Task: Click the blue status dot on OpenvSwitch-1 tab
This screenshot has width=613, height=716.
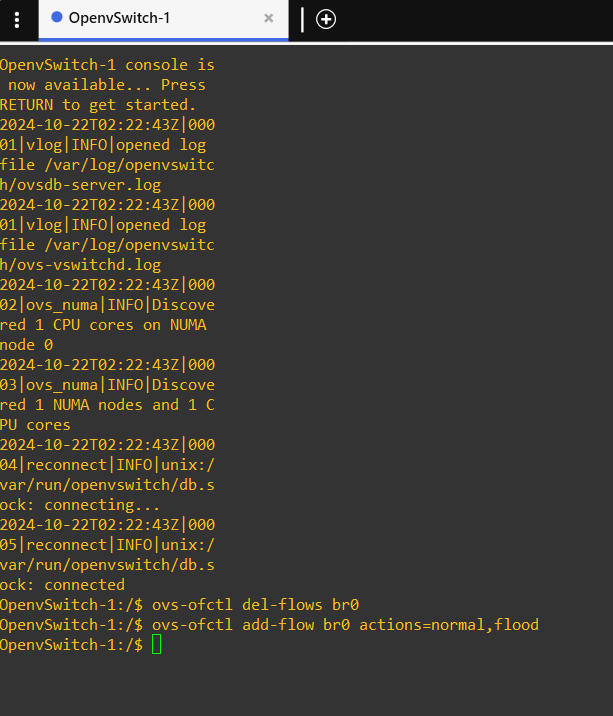Action: (57, 17)
